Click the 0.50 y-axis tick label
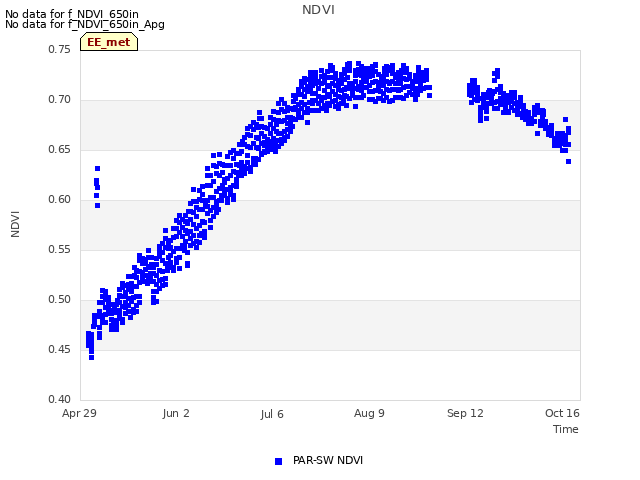Image resolution: width=640 pixels, height=480 pixels. point(60,300)
